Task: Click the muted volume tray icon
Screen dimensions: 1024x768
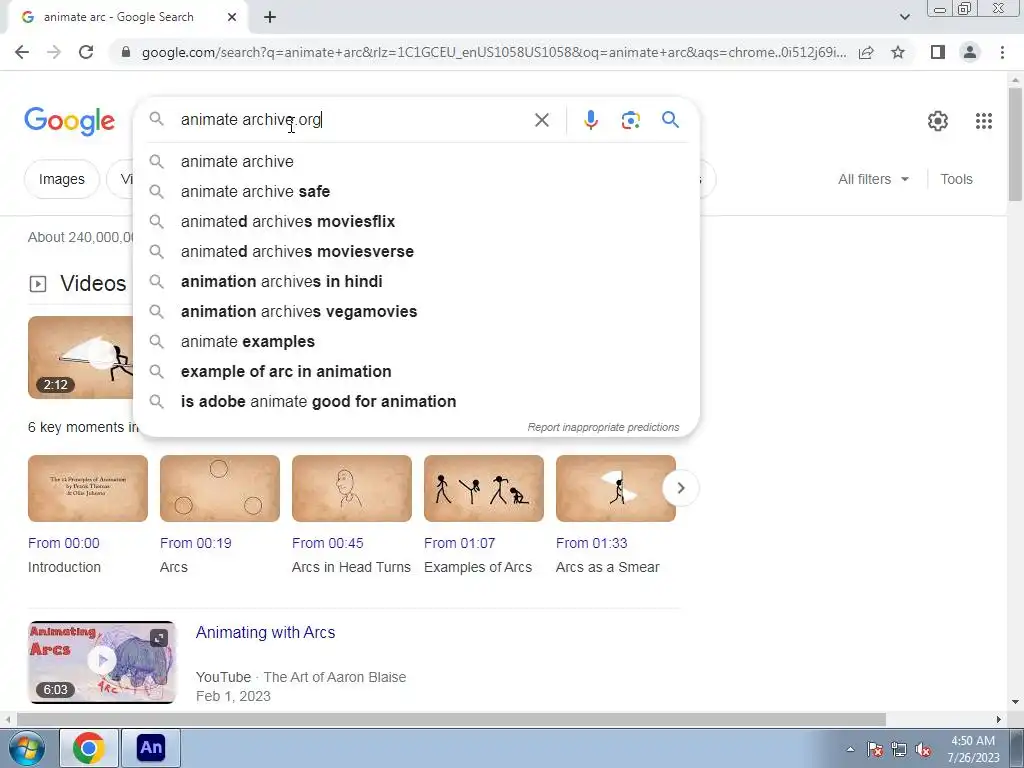Action: [x=923, y=750]
